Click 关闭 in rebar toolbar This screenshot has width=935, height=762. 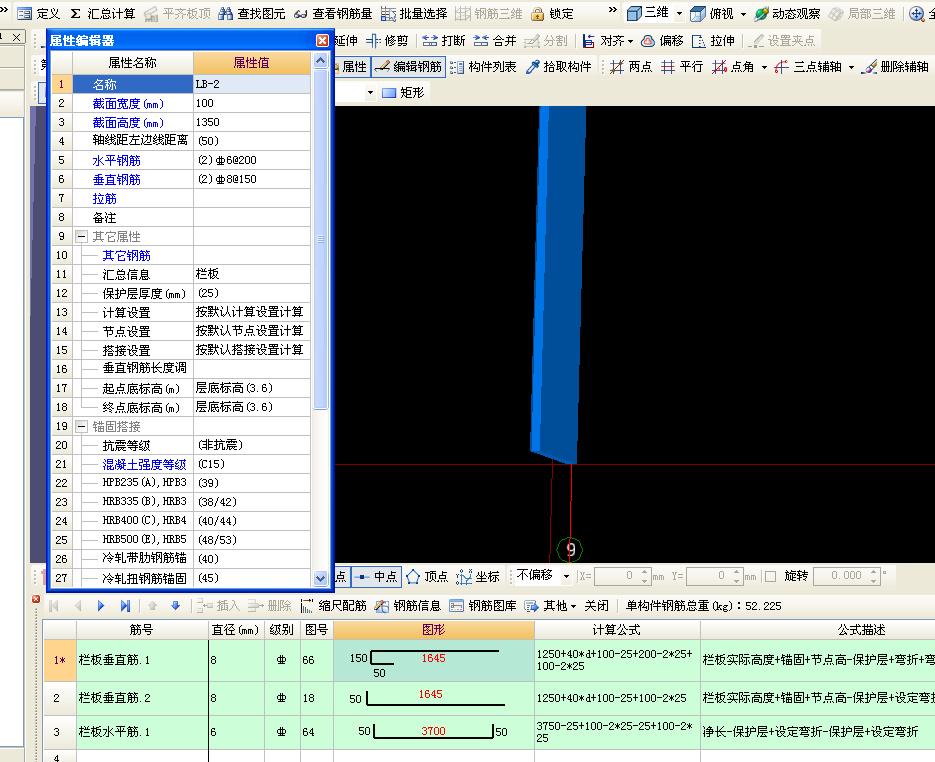596,606
